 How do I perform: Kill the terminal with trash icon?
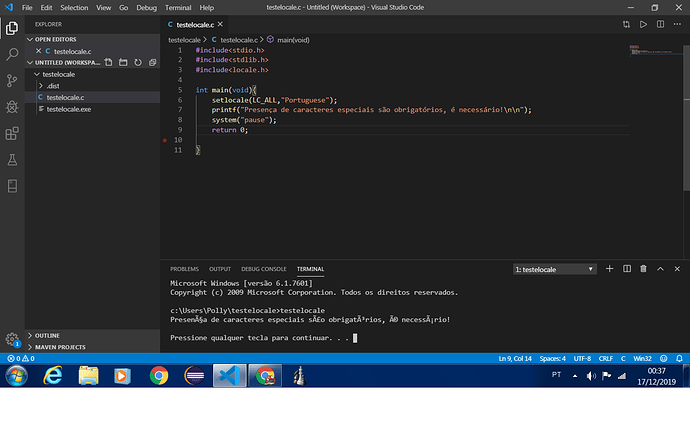point(643,269)
